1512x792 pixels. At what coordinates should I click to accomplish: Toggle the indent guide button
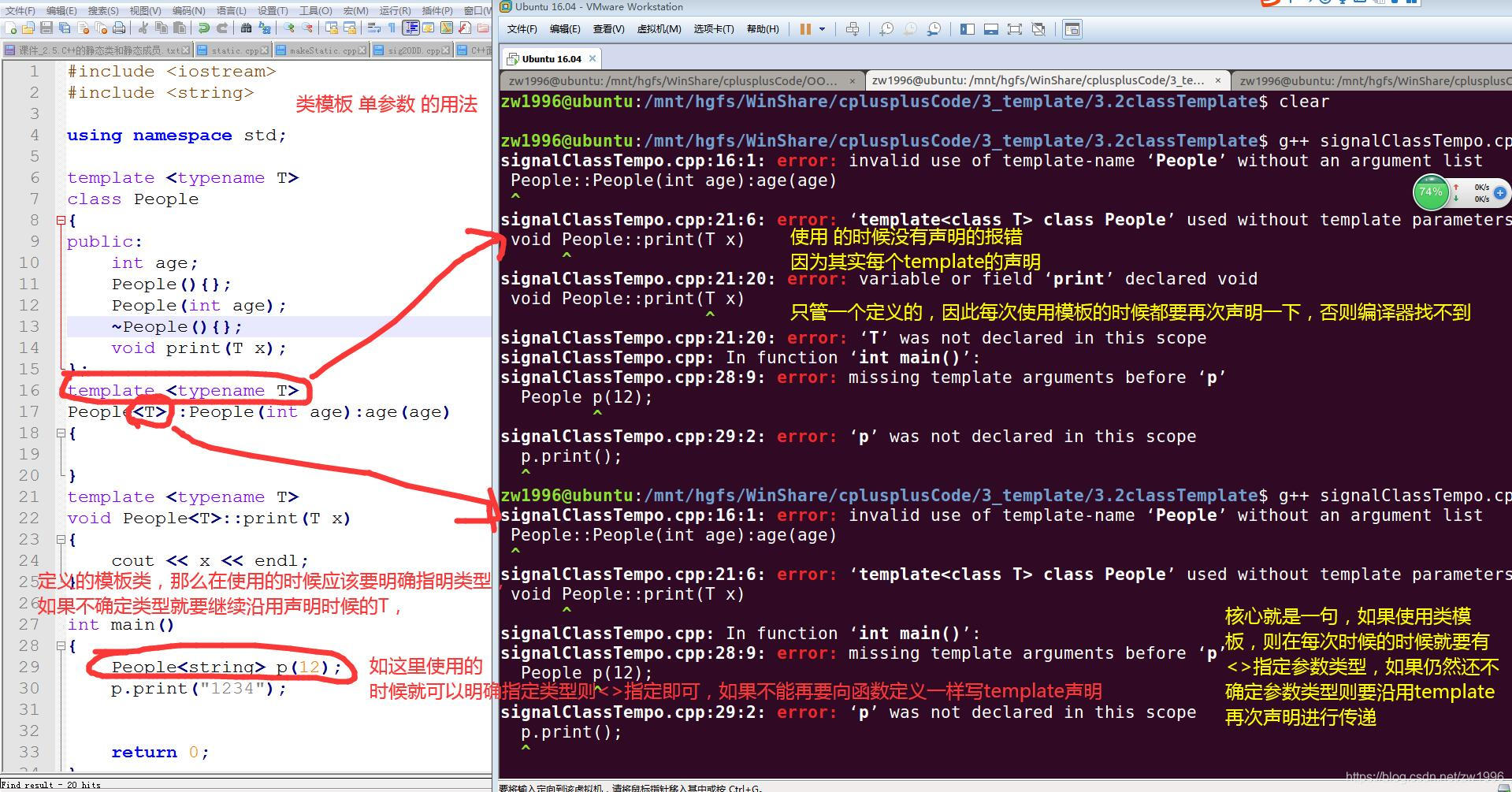click(411, 28)
